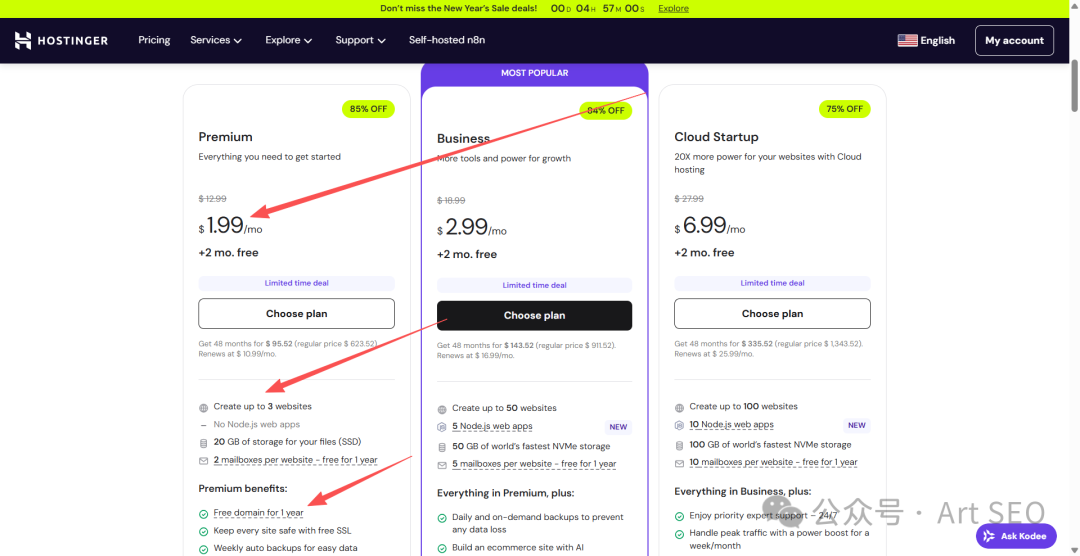The image size is (1080, 556).
Task: Click the US flag language icon
Action: pos(907,41)
